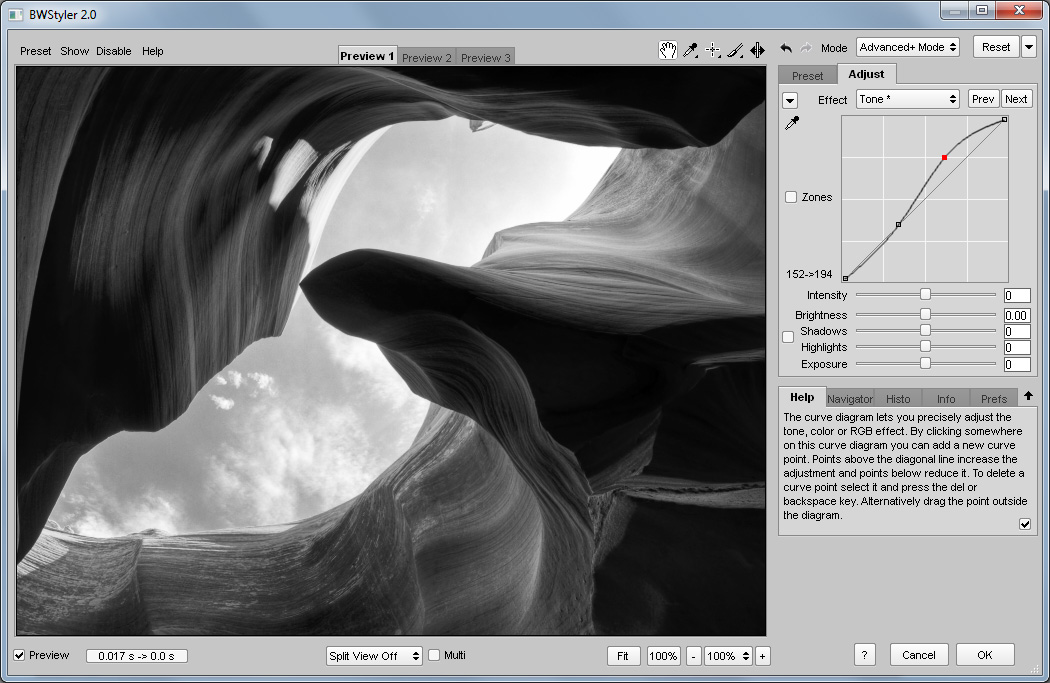Viewport: 1050px width, 683px height.
Task: Click the Shadows slider handle
Action: [x=925, y=330]
